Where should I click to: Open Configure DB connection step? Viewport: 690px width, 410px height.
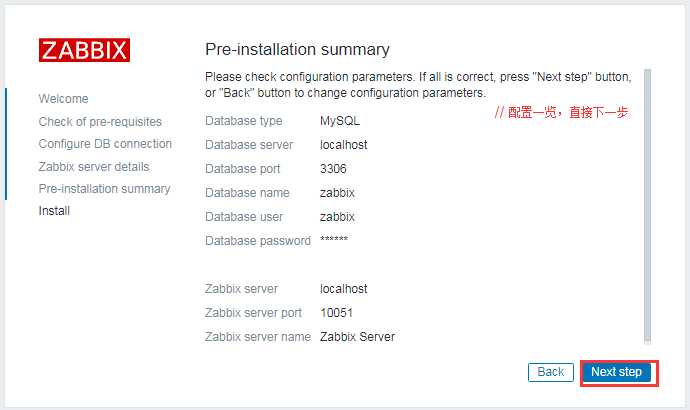(105, 144)
